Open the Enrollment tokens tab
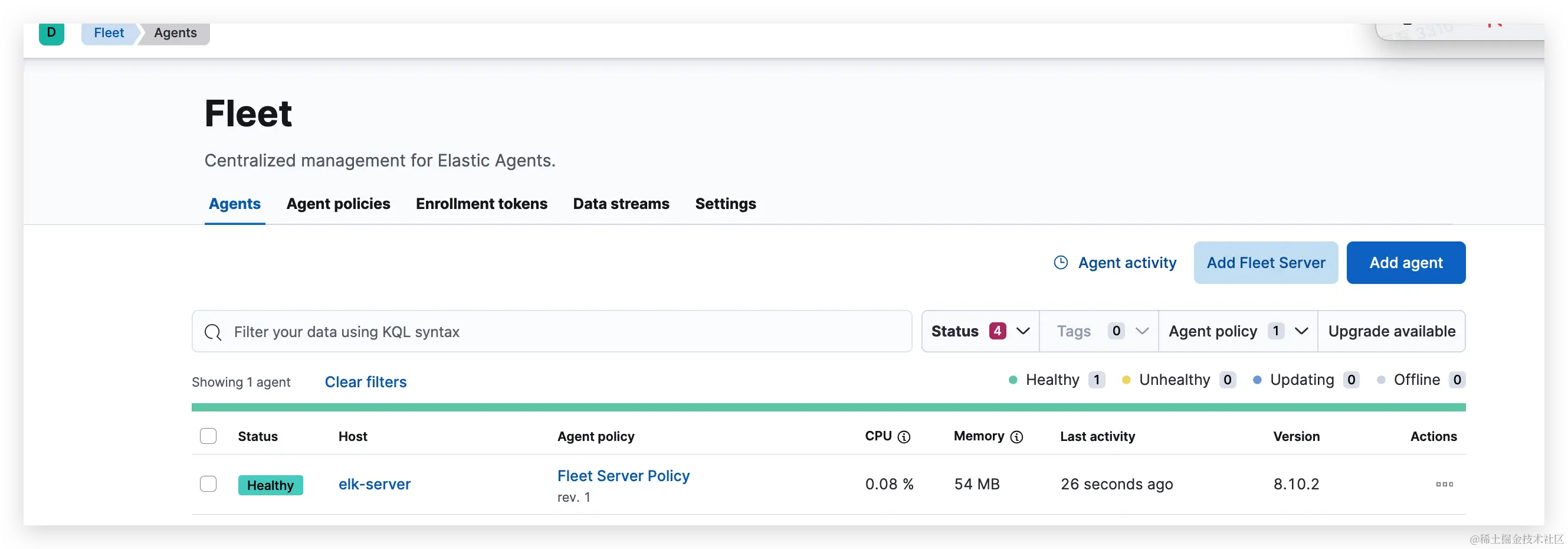 coord(481,204)
